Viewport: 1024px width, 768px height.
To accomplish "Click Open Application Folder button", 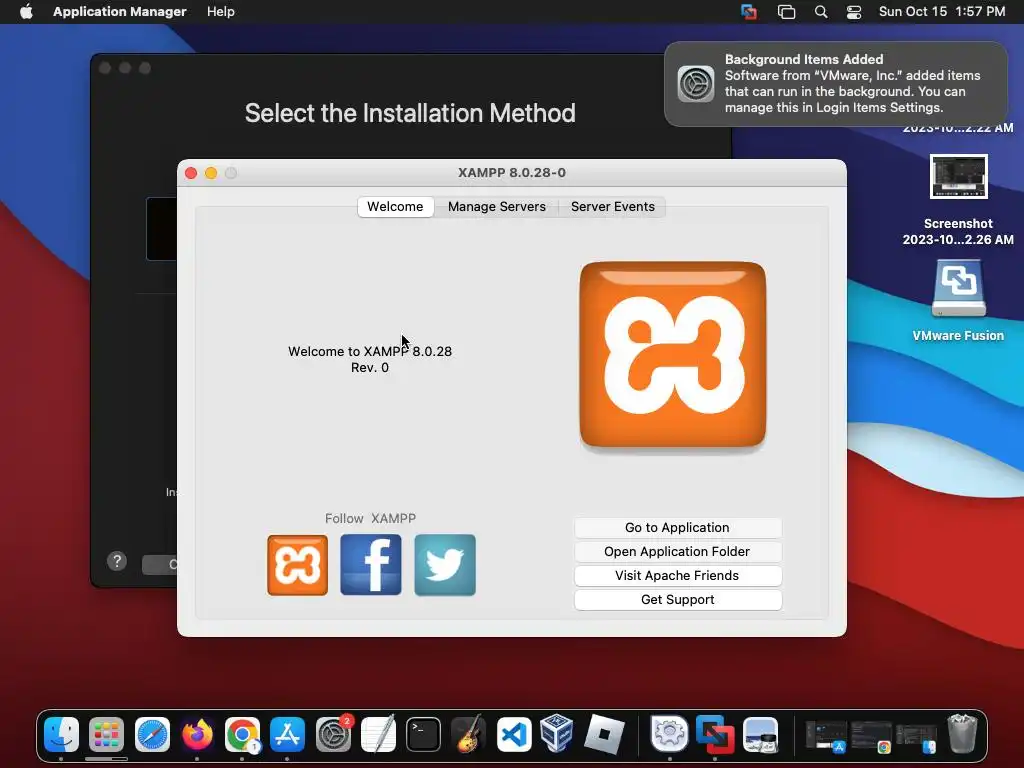I will point(677,552).
